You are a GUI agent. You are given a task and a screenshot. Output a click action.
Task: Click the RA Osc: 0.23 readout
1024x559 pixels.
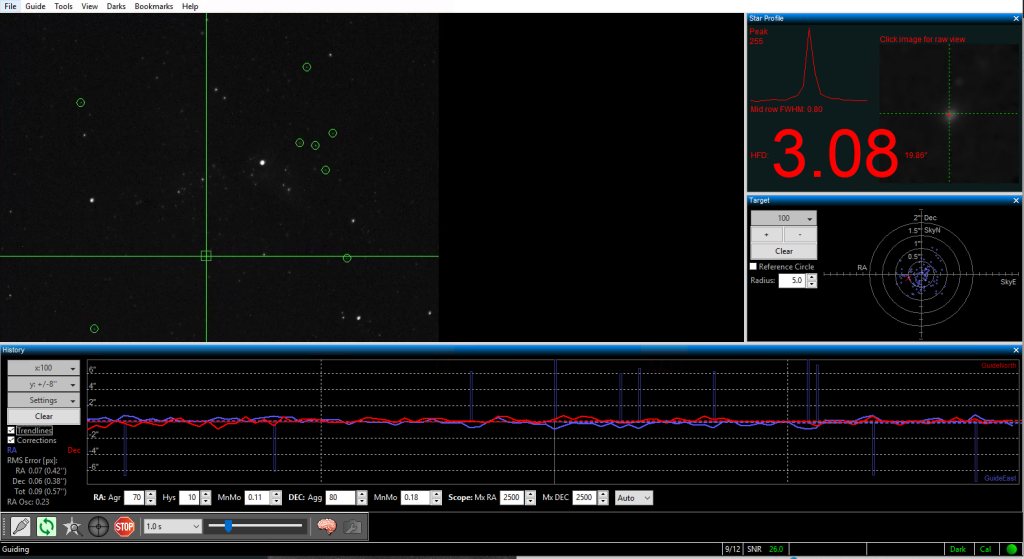(x=28, y=502)
